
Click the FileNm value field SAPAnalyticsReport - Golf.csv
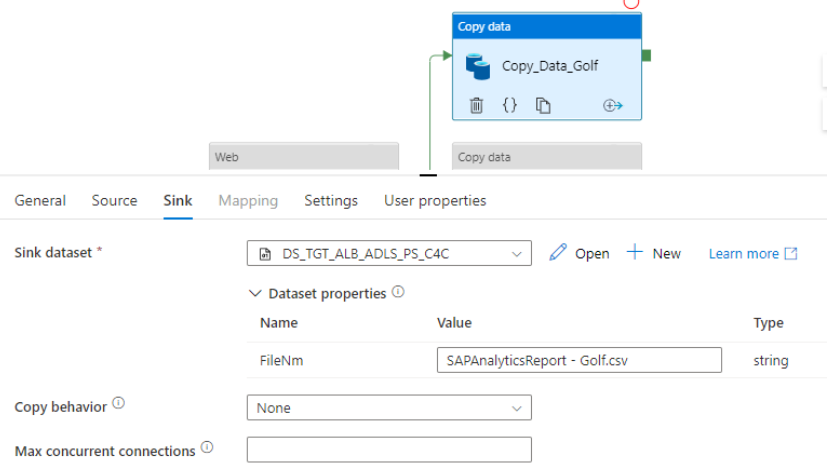pos(579,360)
